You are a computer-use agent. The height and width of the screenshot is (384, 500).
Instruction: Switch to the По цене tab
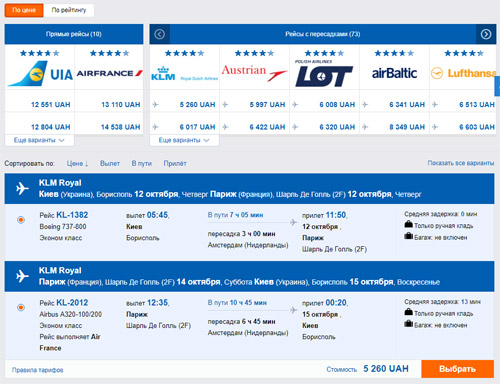pyautogui.click(x=24, y=10)
